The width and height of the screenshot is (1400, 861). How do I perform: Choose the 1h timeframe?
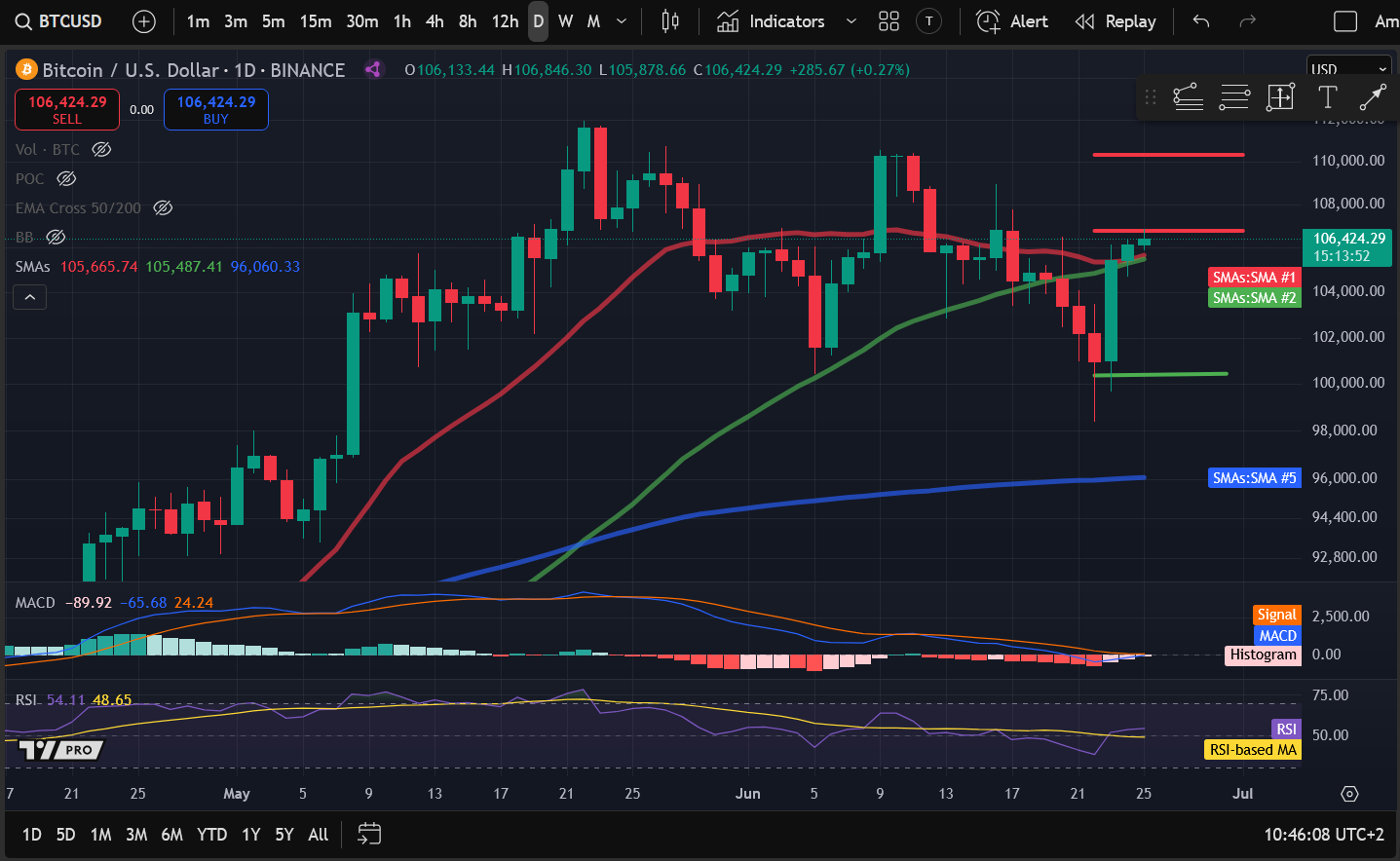(x=402, y=21)
